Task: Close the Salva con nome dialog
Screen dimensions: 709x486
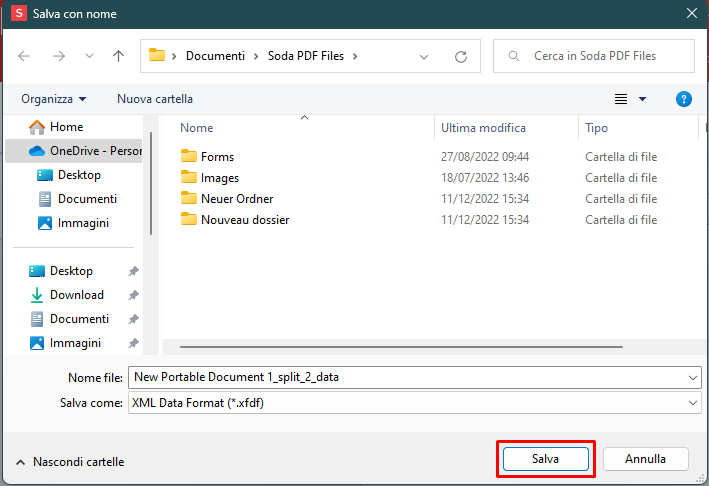Action: (692, 13)
